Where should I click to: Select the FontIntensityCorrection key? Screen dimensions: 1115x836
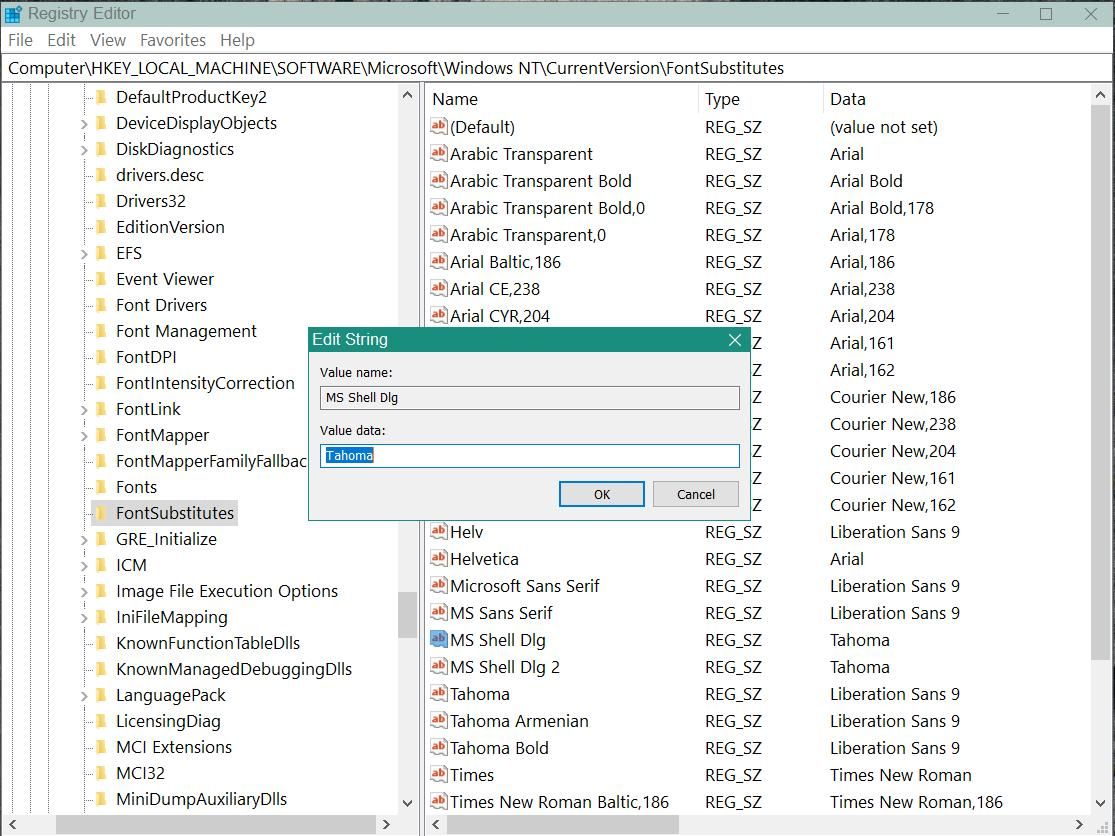pos(205,382)
